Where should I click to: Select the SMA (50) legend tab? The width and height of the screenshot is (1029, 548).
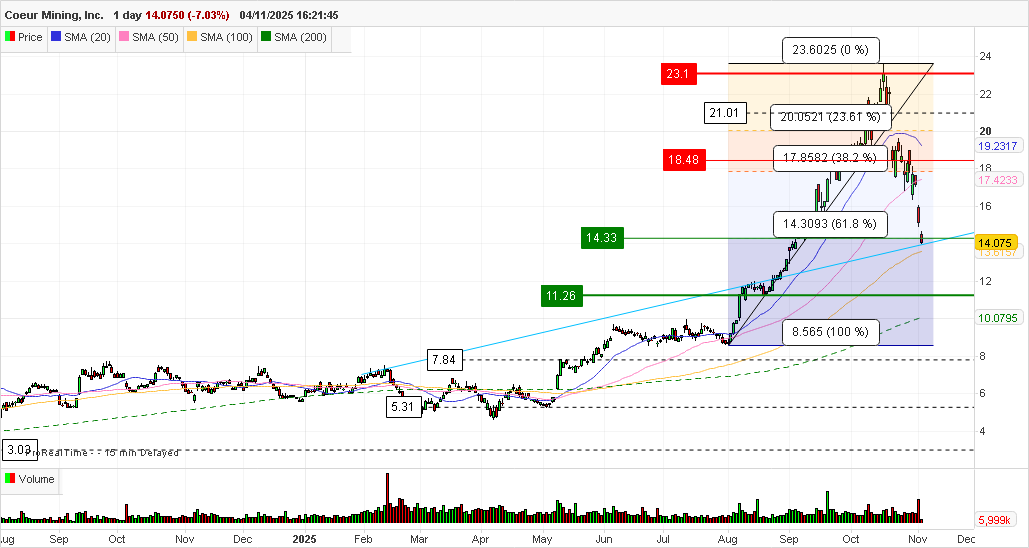click(148, 37)
